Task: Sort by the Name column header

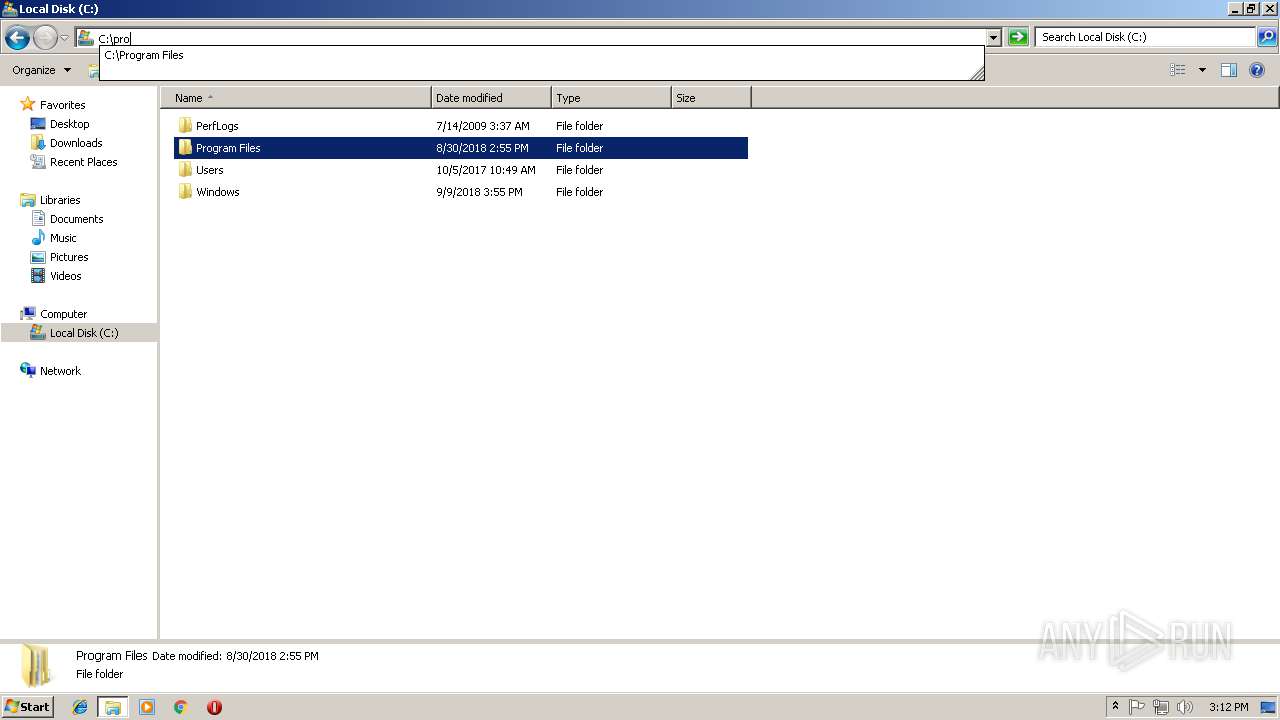Action: point(296,98)
